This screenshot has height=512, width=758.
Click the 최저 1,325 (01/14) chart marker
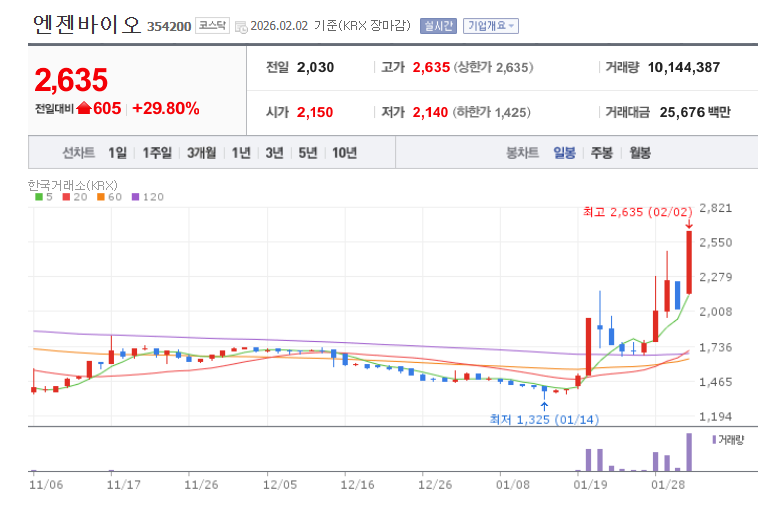[544, 419]
